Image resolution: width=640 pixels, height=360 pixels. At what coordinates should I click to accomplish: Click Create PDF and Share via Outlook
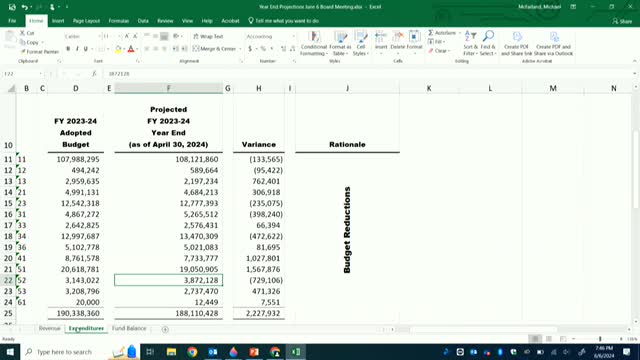(553, 43)
